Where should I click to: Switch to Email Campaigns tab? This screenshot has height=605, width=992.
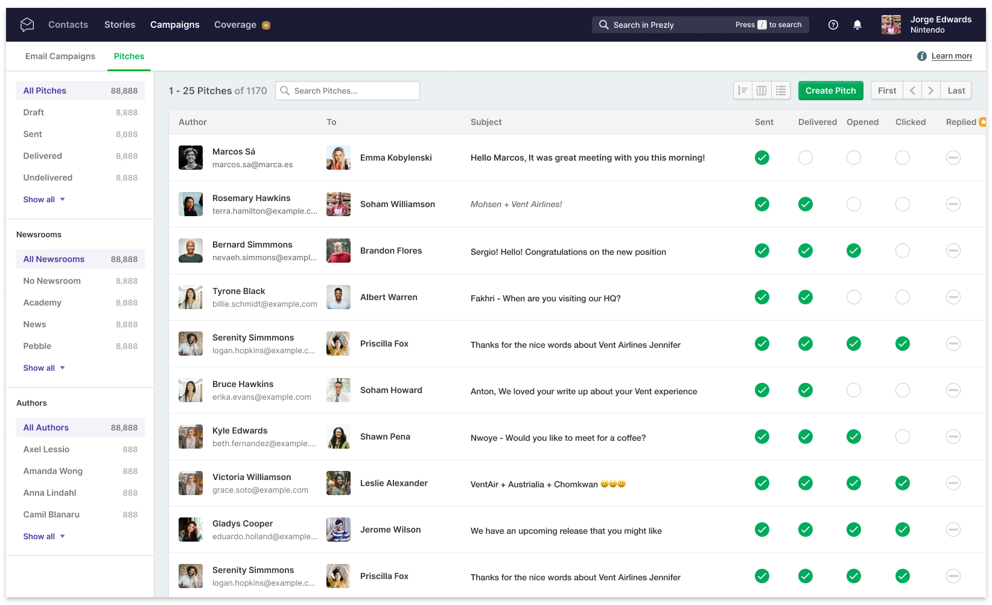(x=60, y=57)
